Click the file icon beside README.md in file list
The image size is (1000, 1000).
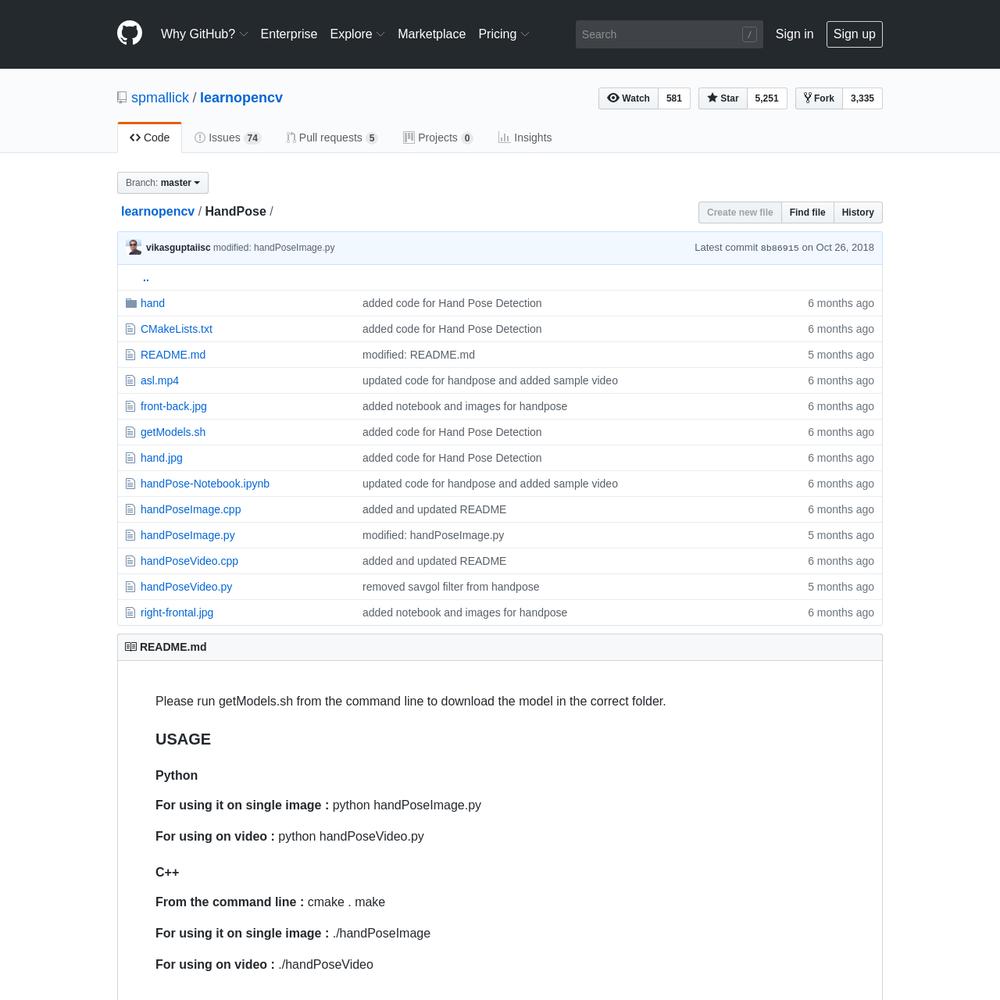(130, 355)
